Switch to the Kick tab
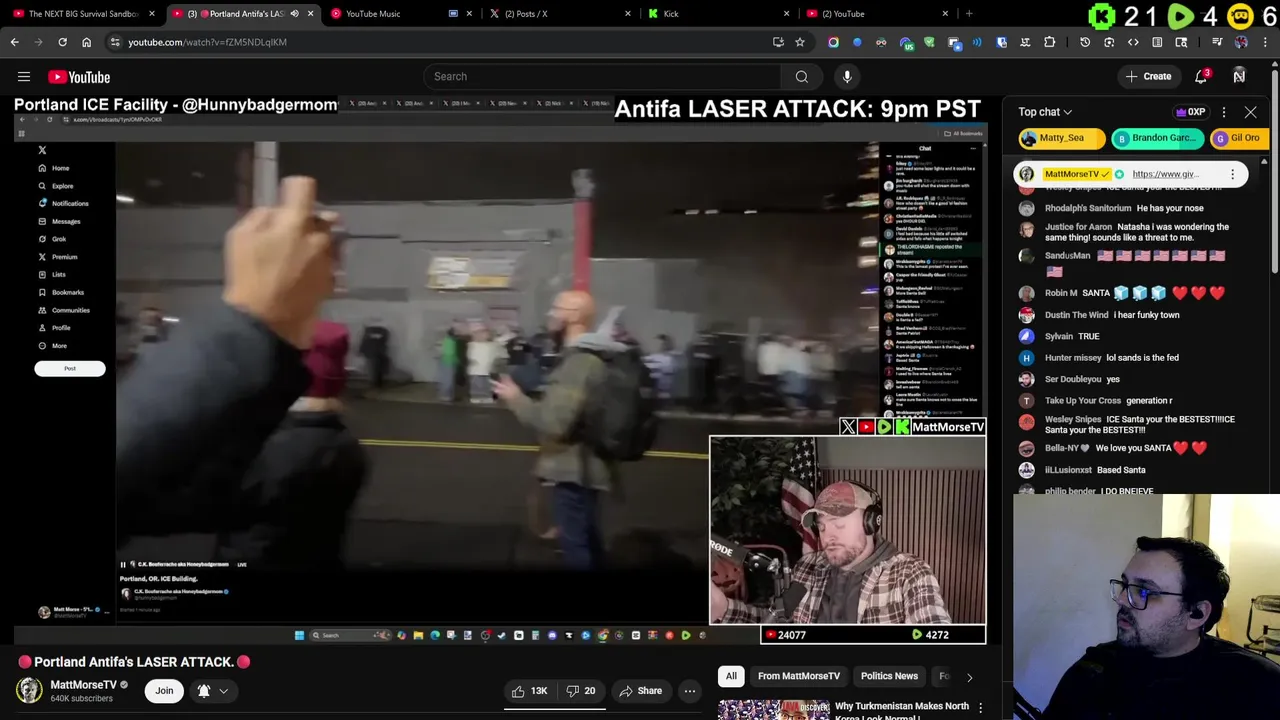 tap(718, 14)
